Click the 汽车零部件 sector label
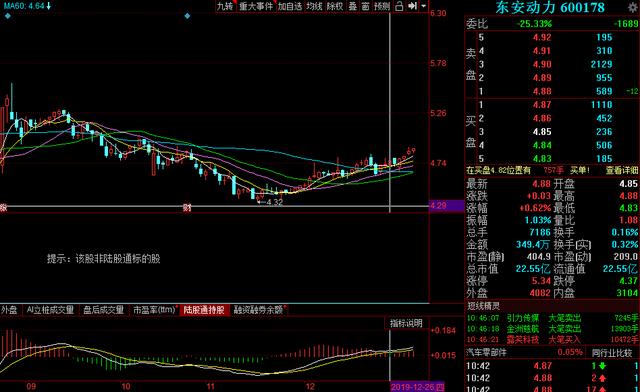 point(486,352)
